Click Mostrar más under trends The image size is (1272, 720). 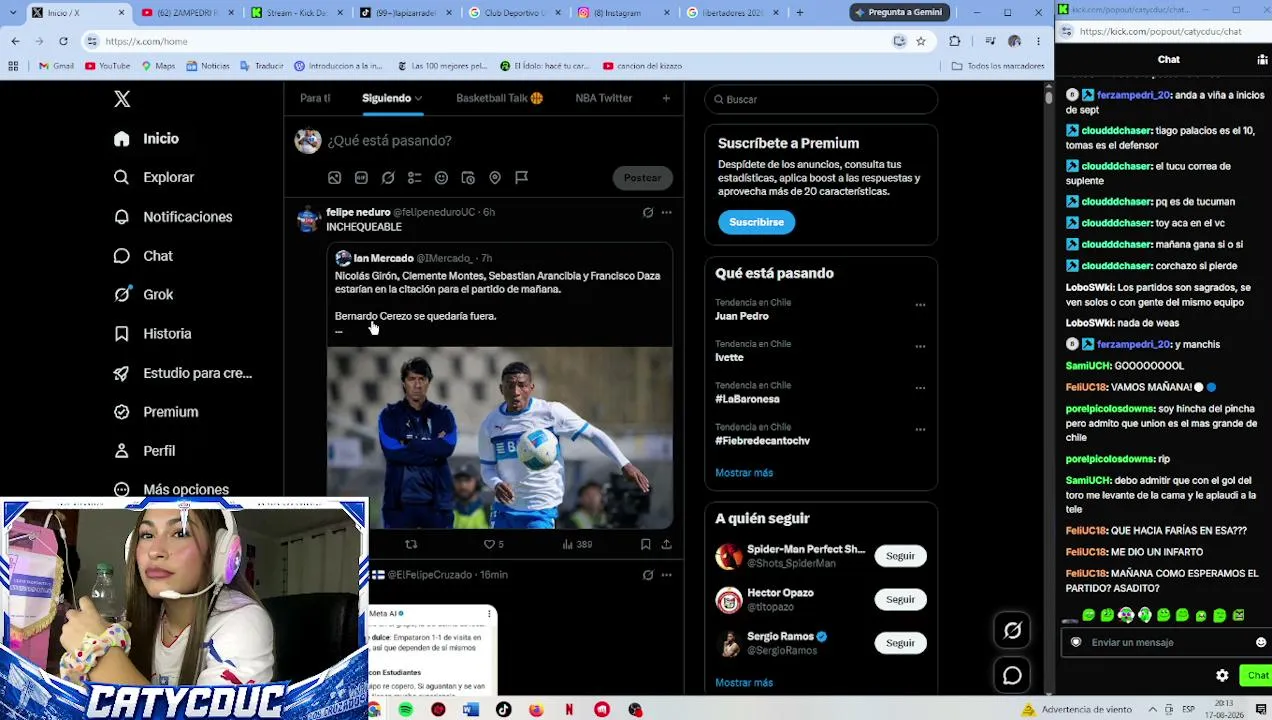744,473
